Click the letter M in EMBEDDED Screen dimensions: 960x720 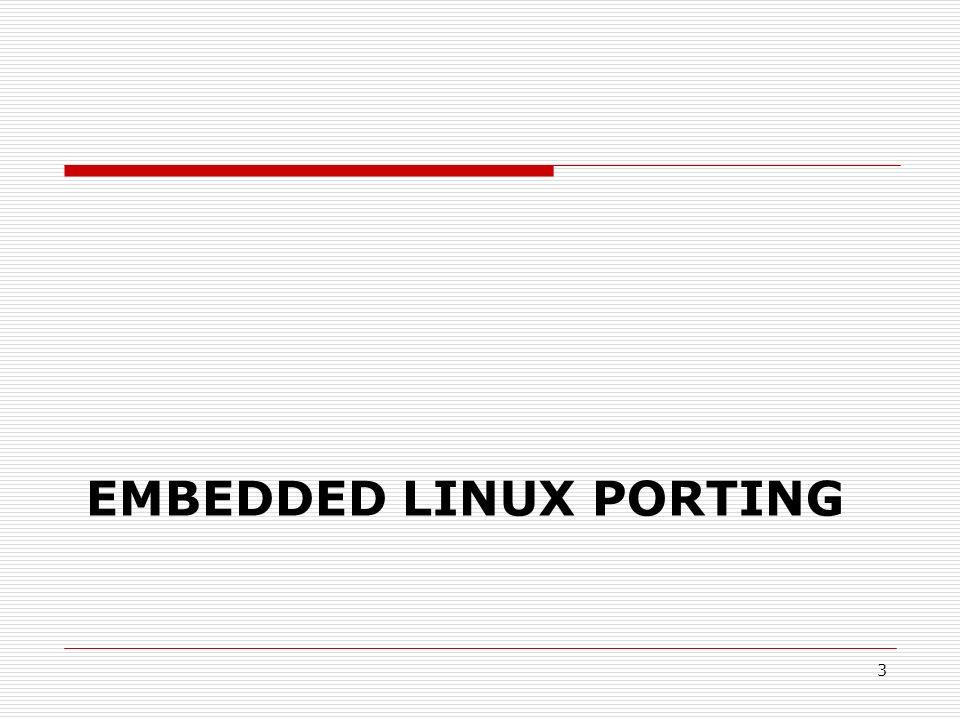pyautogui.click(x=141, y=498)
